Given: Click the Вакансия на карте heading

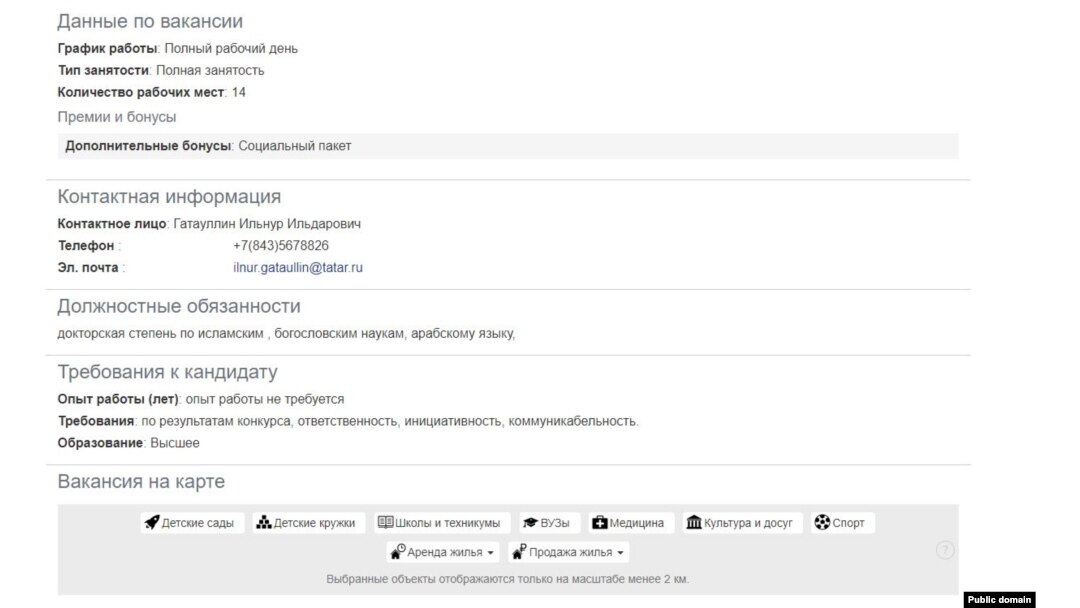Looking at the screenshot, I should [141, 481].
